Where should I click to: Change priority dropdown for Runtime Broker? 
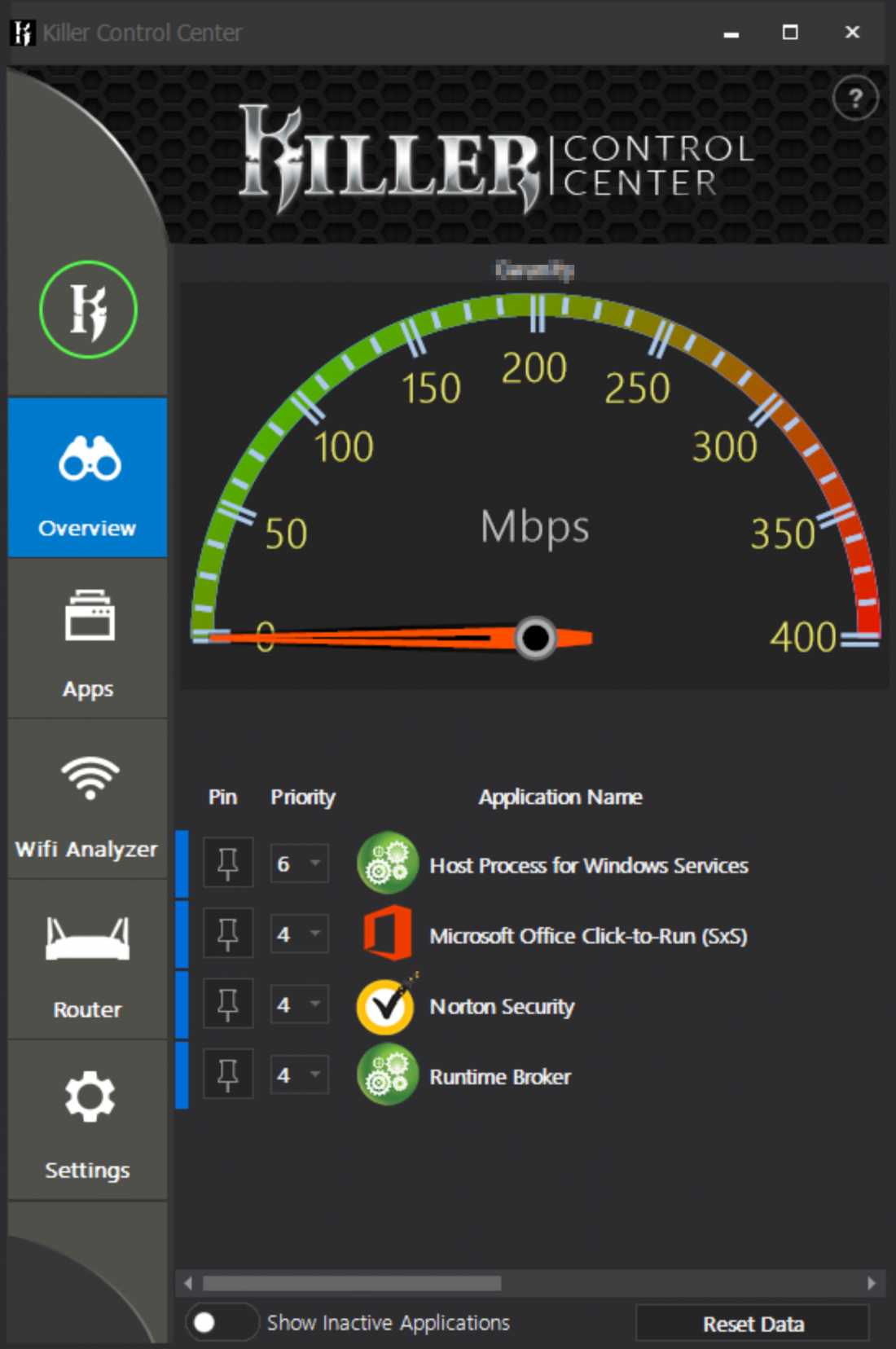[x=300, y=1075]
